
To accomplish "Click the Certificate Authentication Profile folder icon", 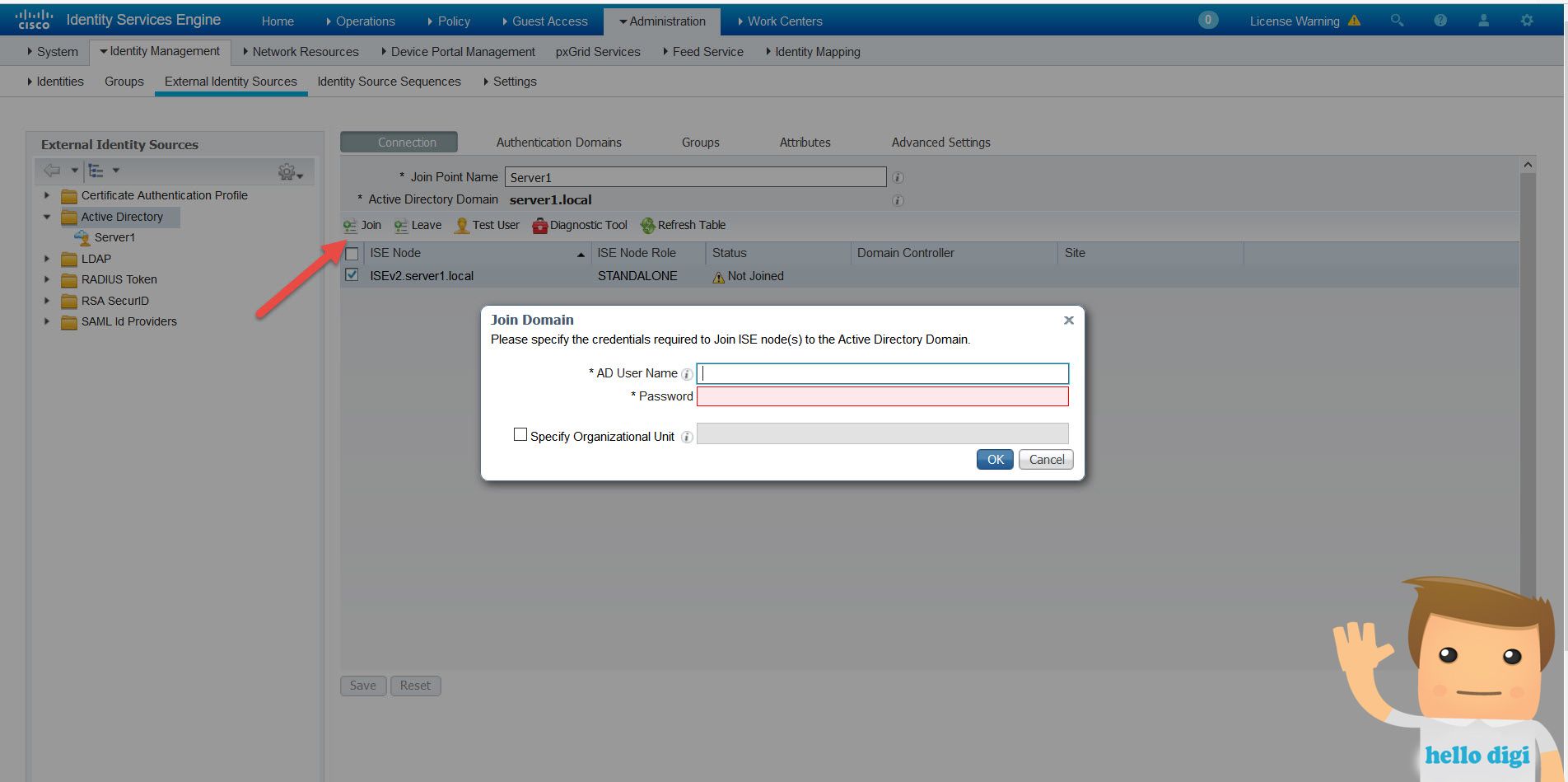I will (69, 196).
